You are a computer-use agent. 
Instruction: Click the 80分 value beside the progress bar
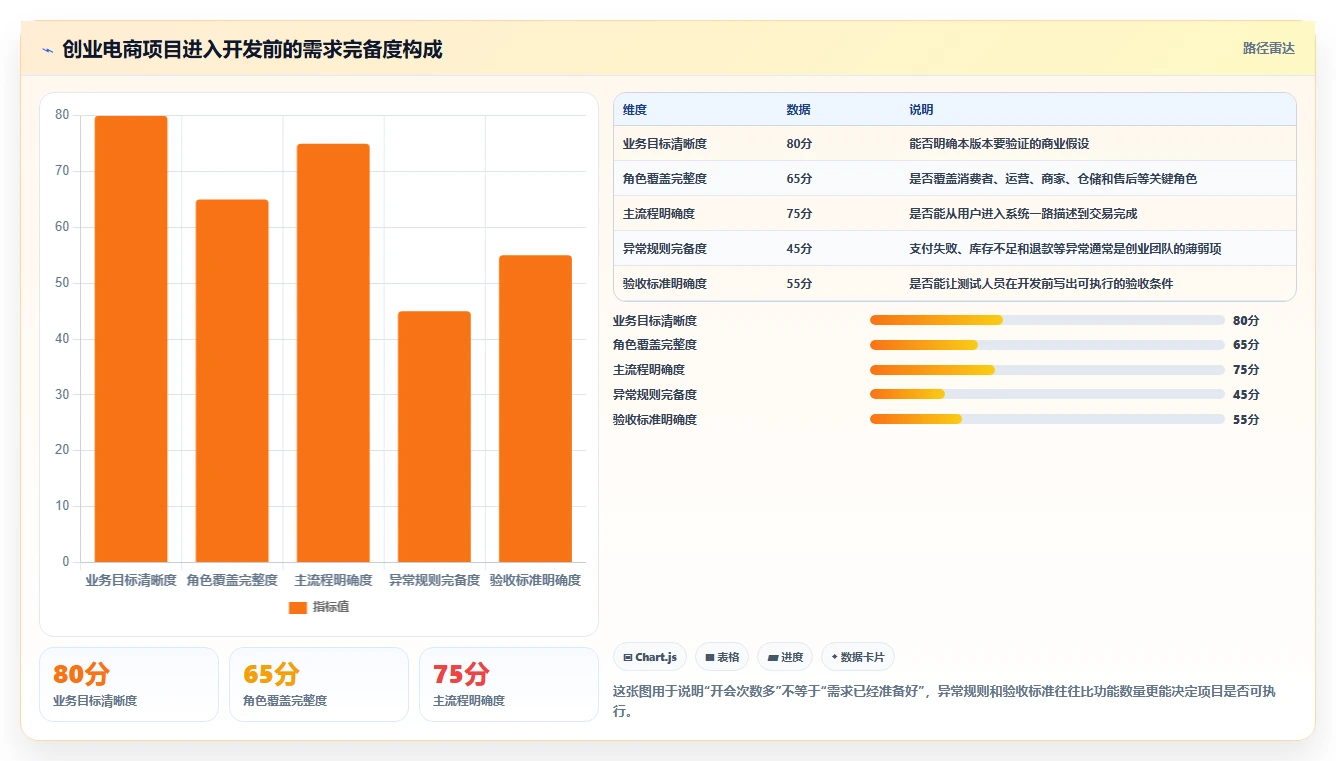1246,321
